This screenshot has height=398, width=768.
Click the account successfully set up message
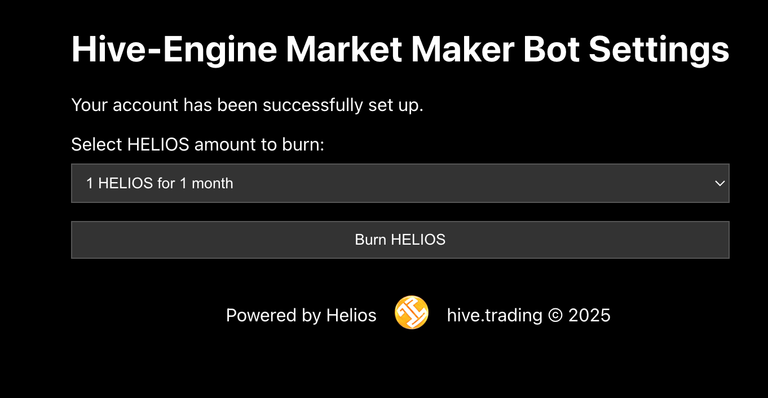247,105
